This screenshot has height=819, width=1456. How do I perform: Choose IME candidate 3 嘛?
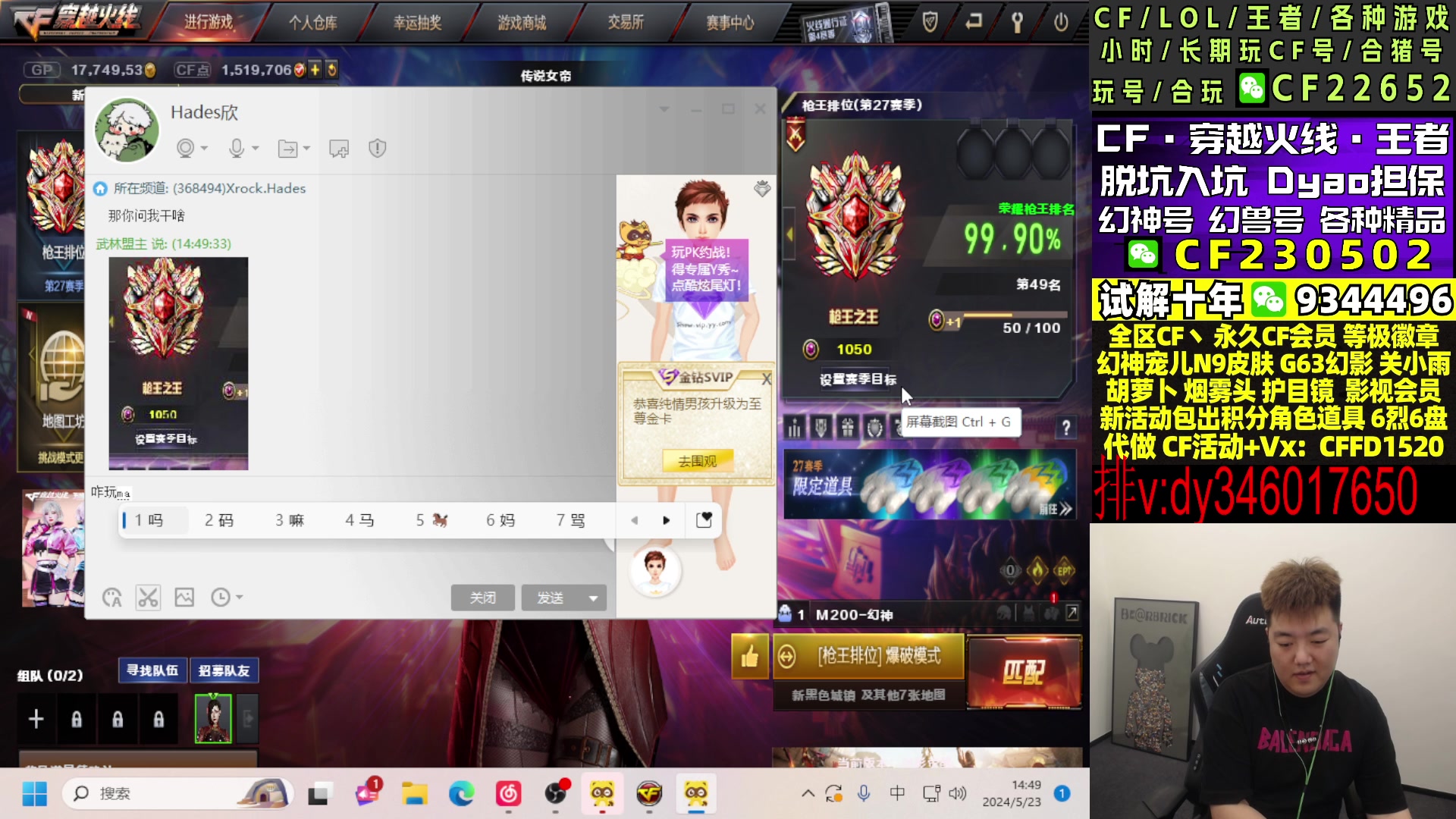[290, 520]
